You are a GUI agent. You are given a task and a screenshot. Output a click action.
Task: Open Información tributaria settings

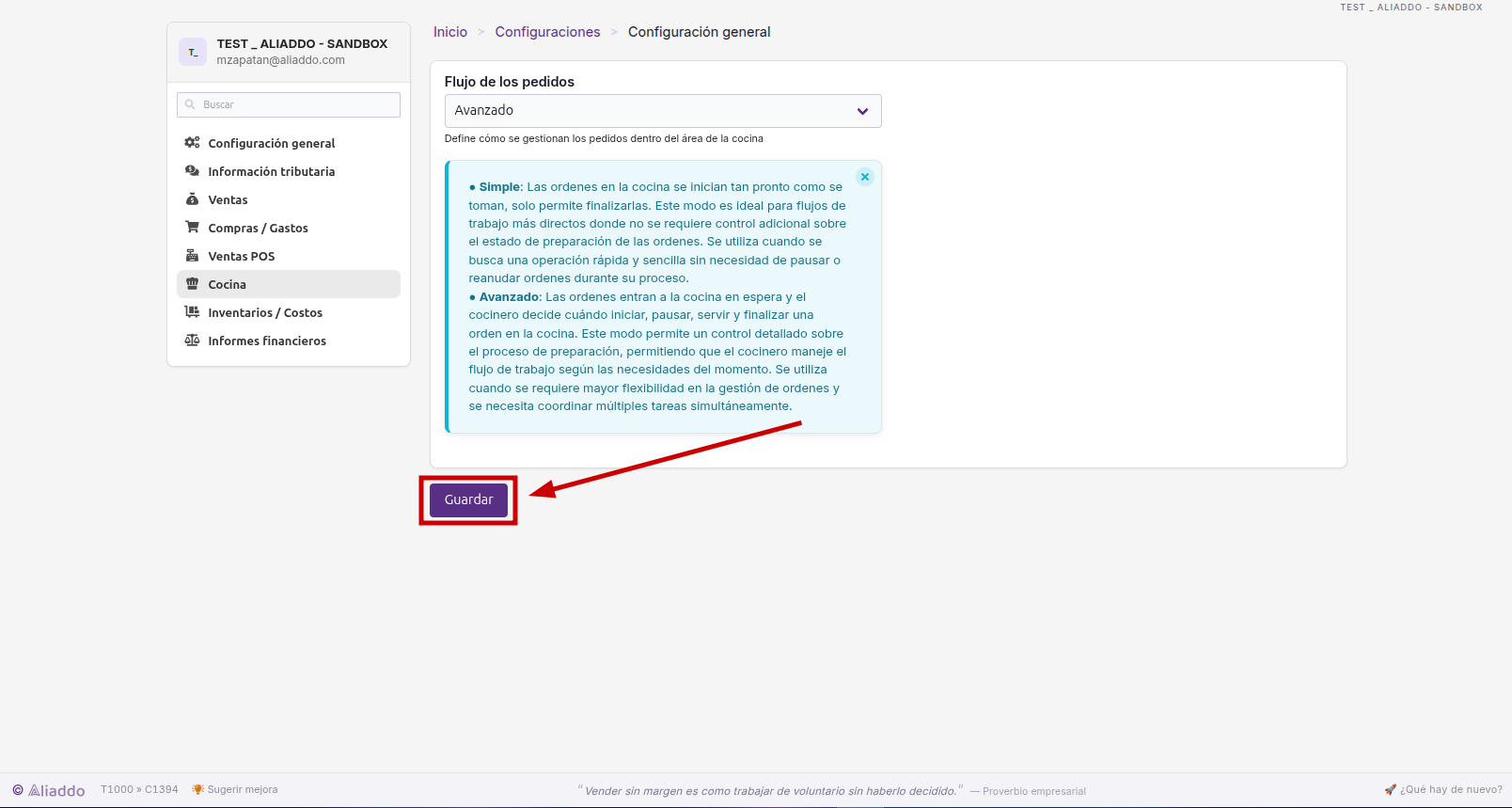(289, 171)
